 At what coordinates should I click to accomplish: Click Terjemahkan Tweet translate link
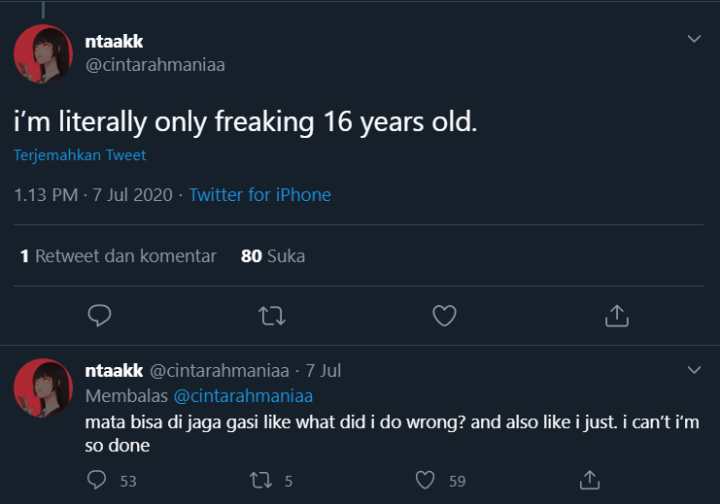(80, 155)
